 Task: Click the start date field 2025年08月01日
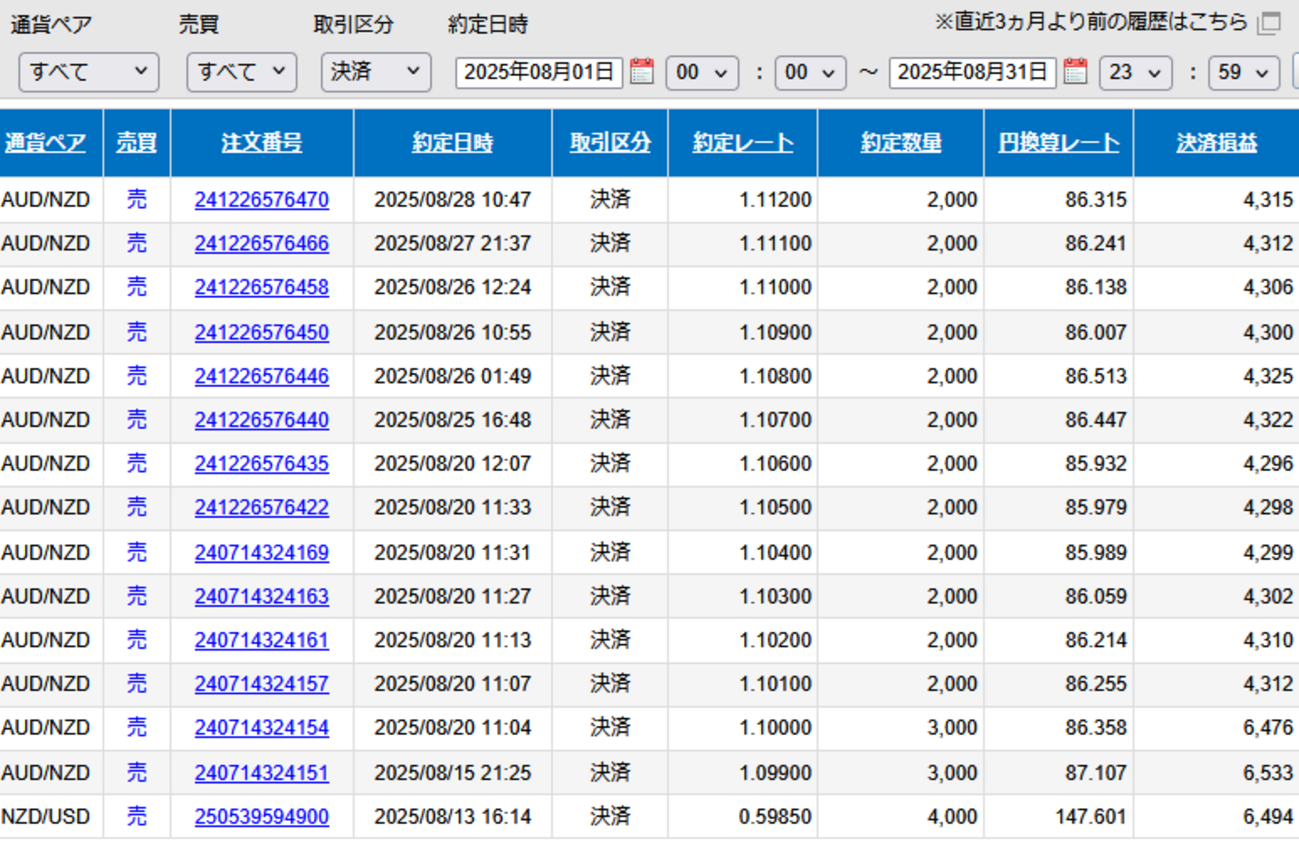539,73
